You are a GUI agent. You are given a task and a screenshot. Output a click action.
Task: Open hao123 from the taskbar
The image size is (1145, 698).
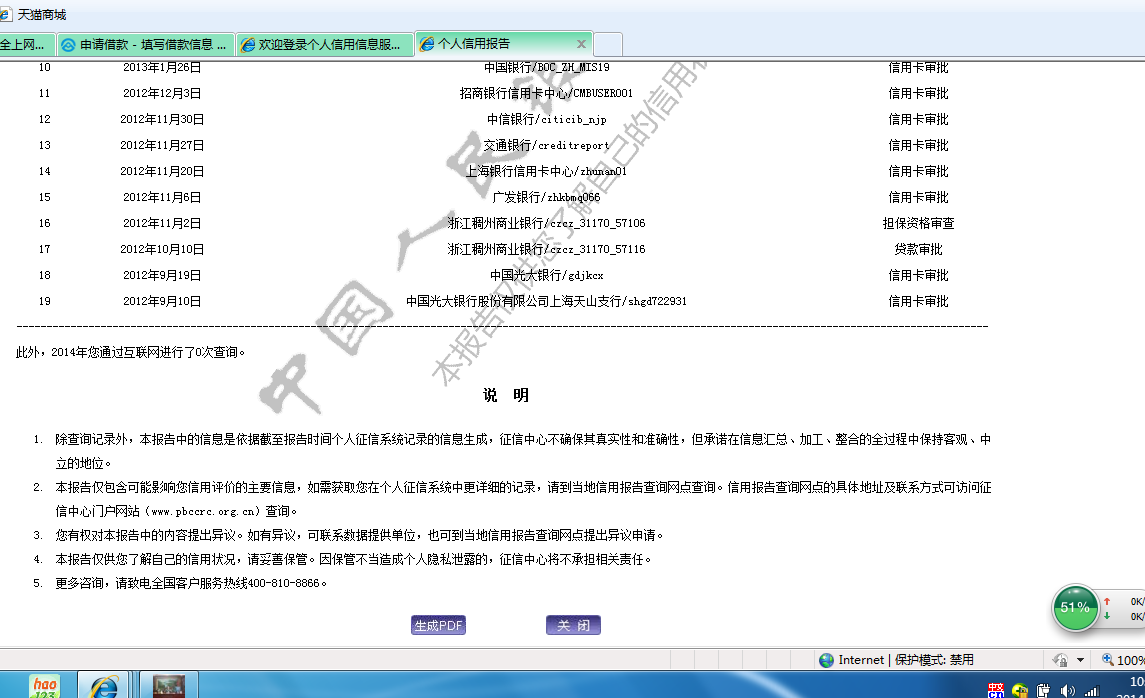(x=44, y=686)
